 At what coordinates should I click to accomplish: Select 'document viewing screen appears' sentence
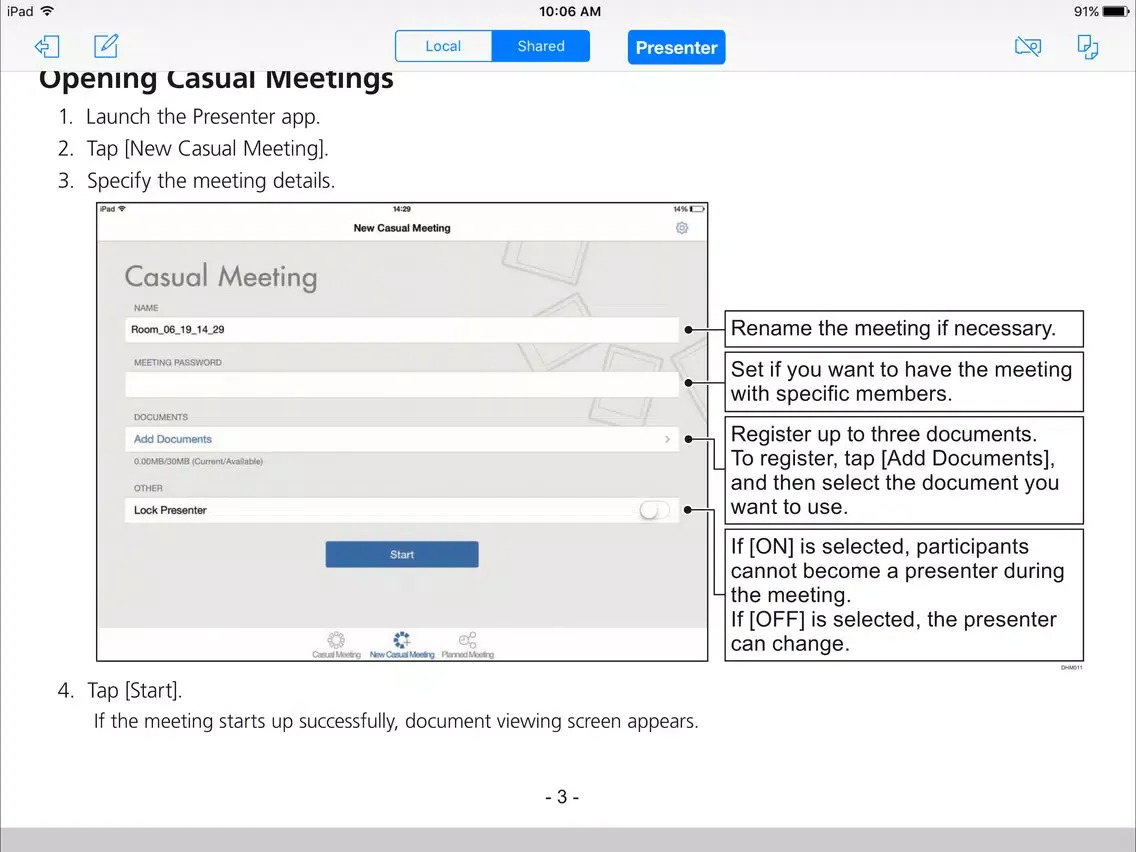[551, 722]
